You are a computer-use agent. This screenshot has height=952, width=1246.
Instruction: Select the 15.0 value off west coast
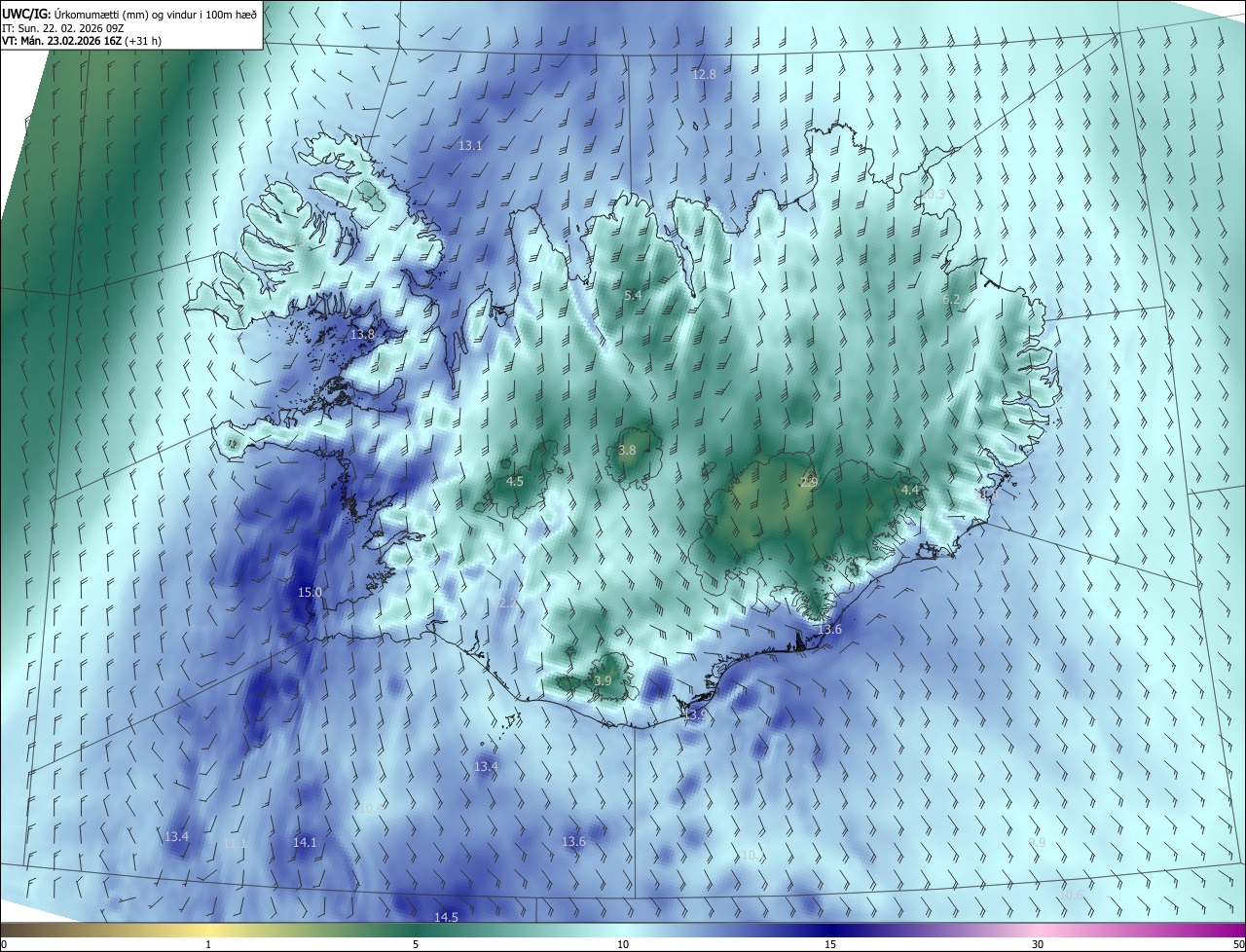[x=310, y=592]
